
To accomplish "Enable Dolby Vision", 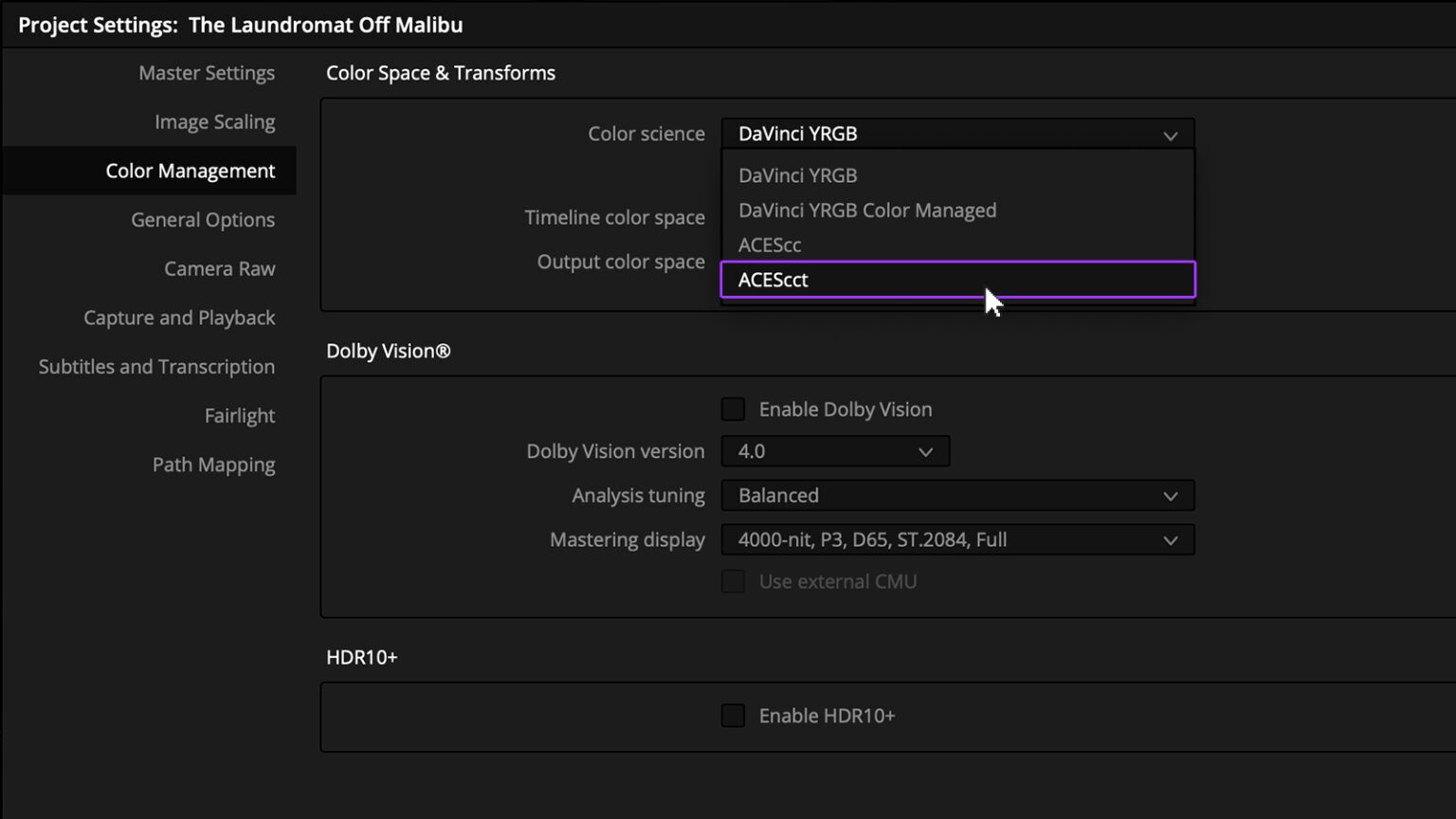I will [x=733, y=409].
